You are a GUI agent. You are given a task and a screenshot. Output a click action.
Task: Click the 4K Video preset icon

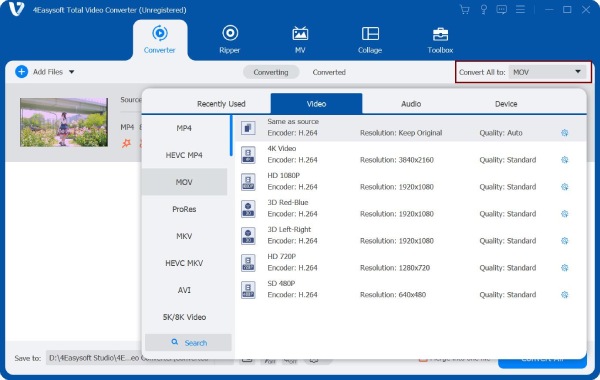(x=248, y=155)
